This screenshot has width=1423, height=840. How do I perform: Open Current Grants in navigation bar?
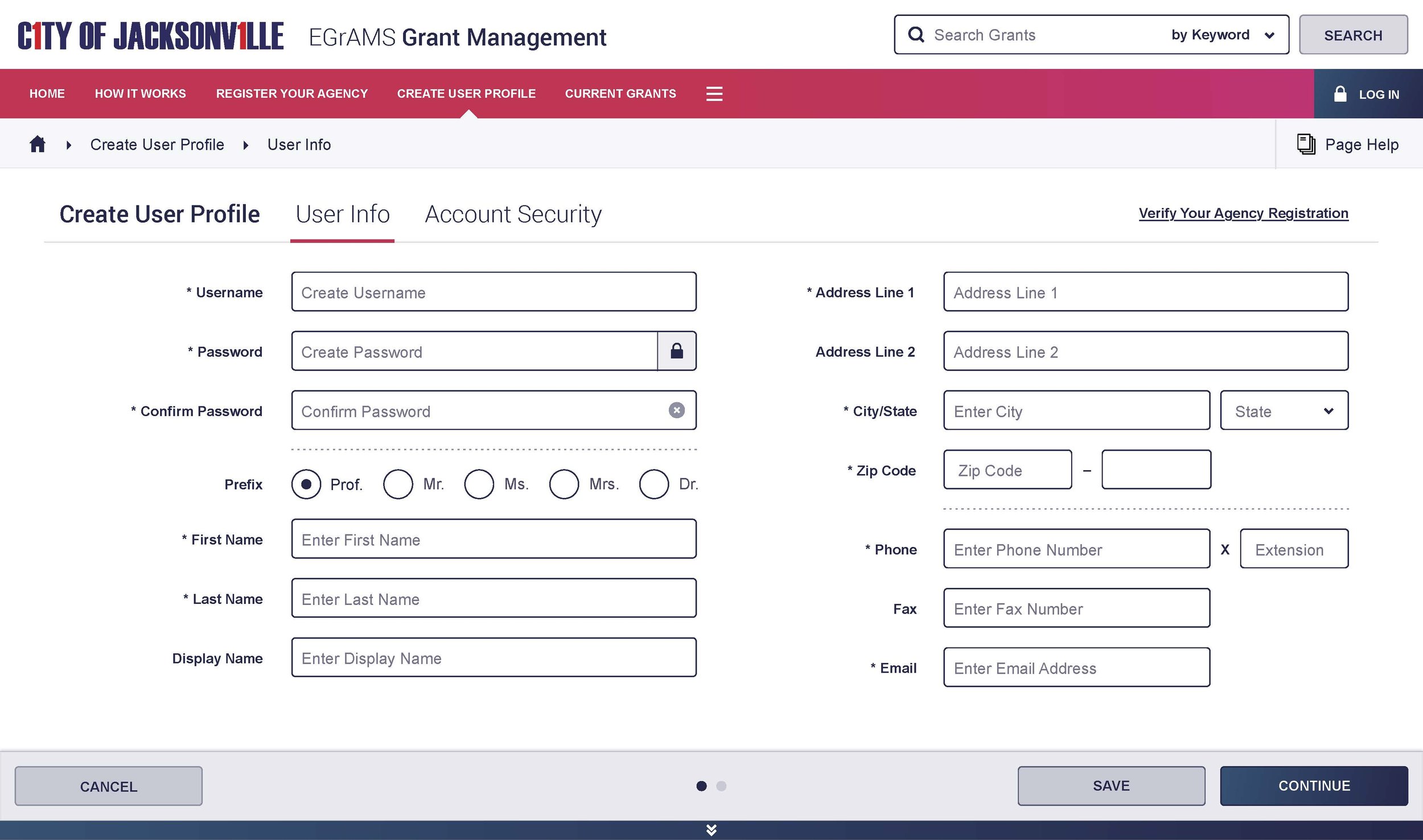tap(620, 94)
